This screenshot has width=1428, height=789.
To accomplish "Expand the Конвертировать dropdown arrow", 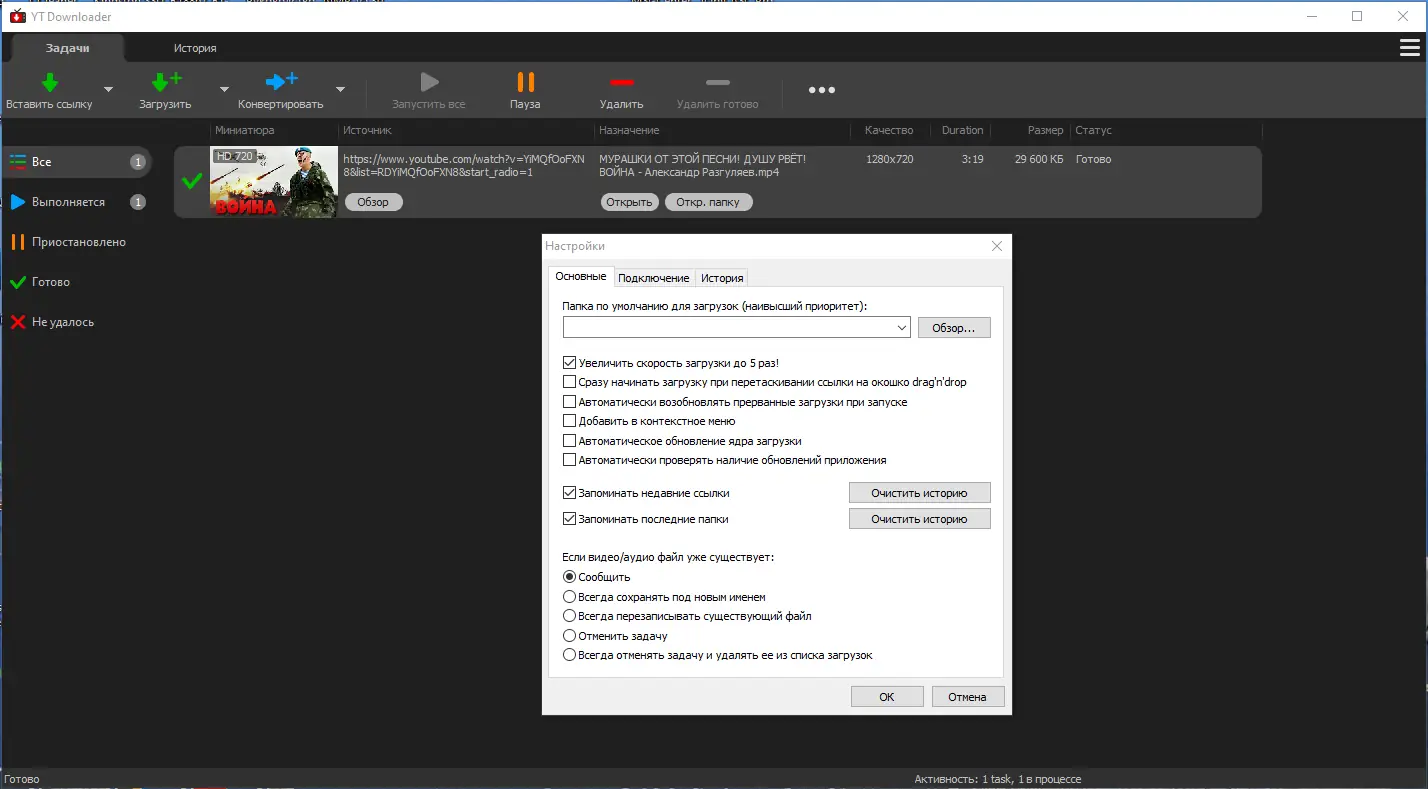I will tap(340, 89).
